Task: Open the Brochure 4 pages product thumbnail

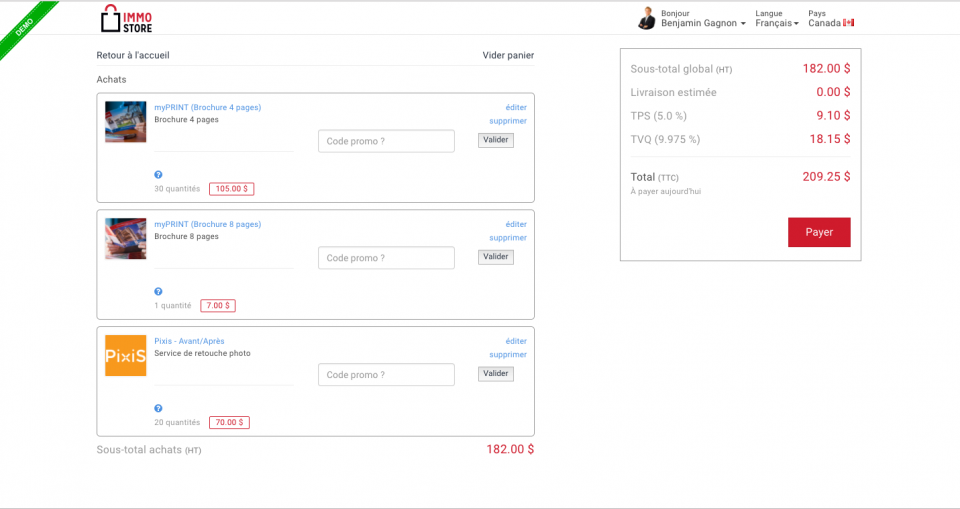Action: coord(126,122)
